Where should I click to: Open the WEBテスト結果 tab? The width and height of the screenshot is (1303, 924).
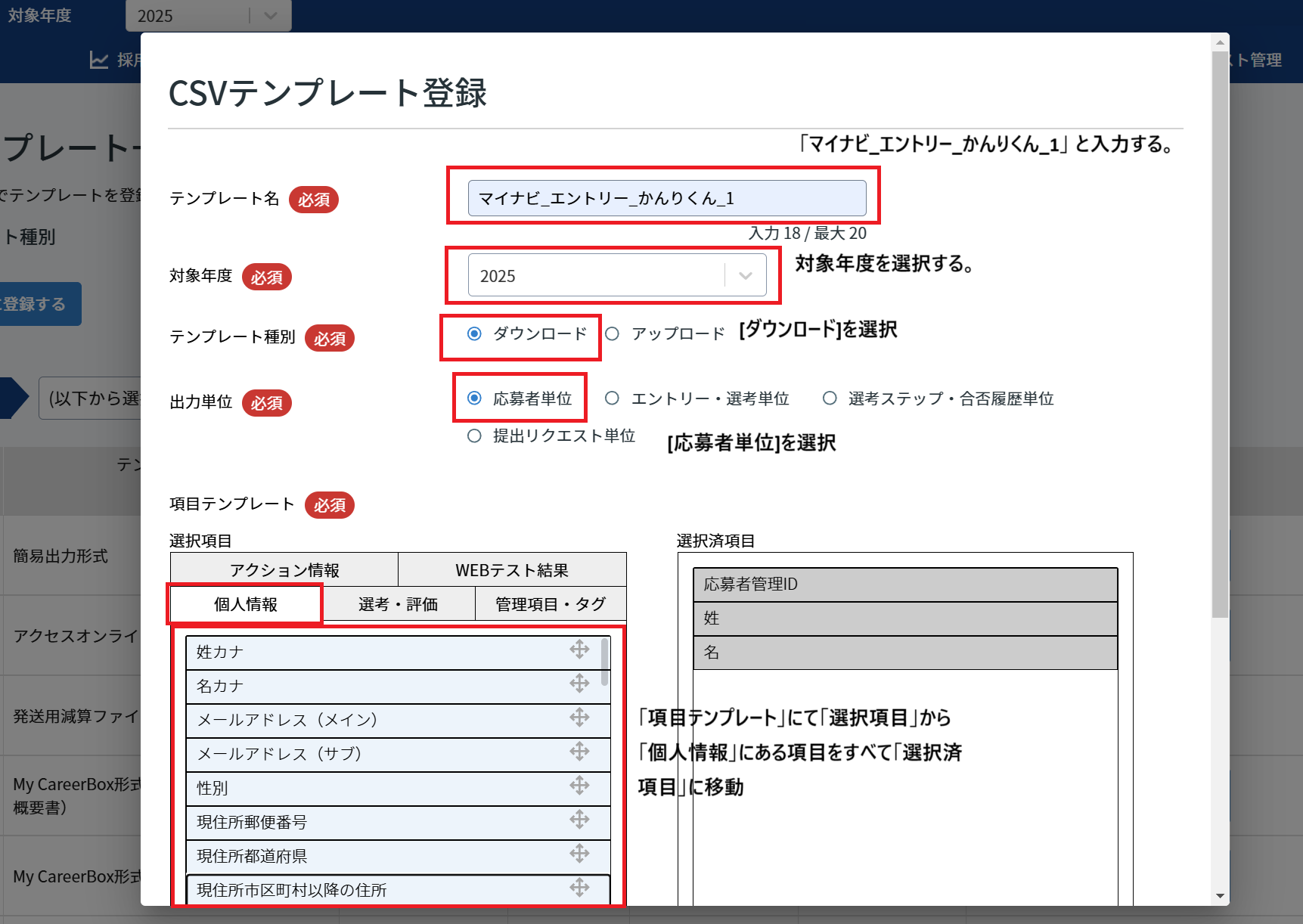tap(512, 570)
